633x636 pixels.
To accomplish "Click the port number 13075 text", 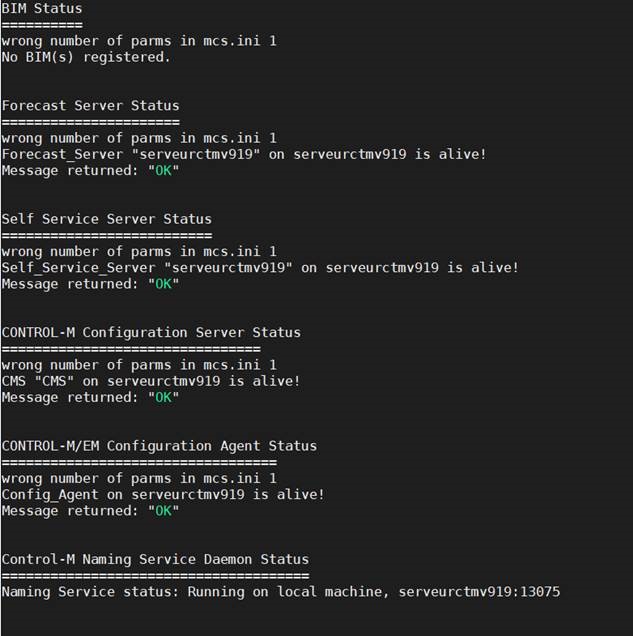I will [x=540, y=592].
